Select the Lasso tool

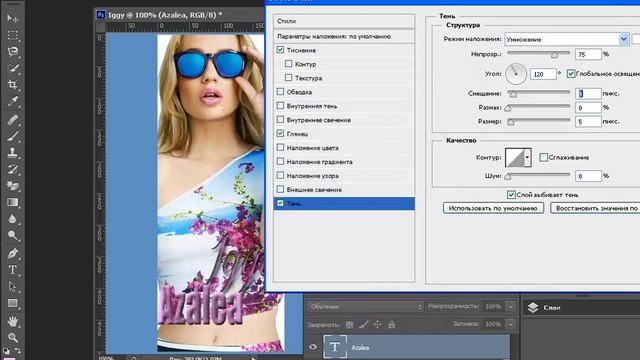point(13,52)
